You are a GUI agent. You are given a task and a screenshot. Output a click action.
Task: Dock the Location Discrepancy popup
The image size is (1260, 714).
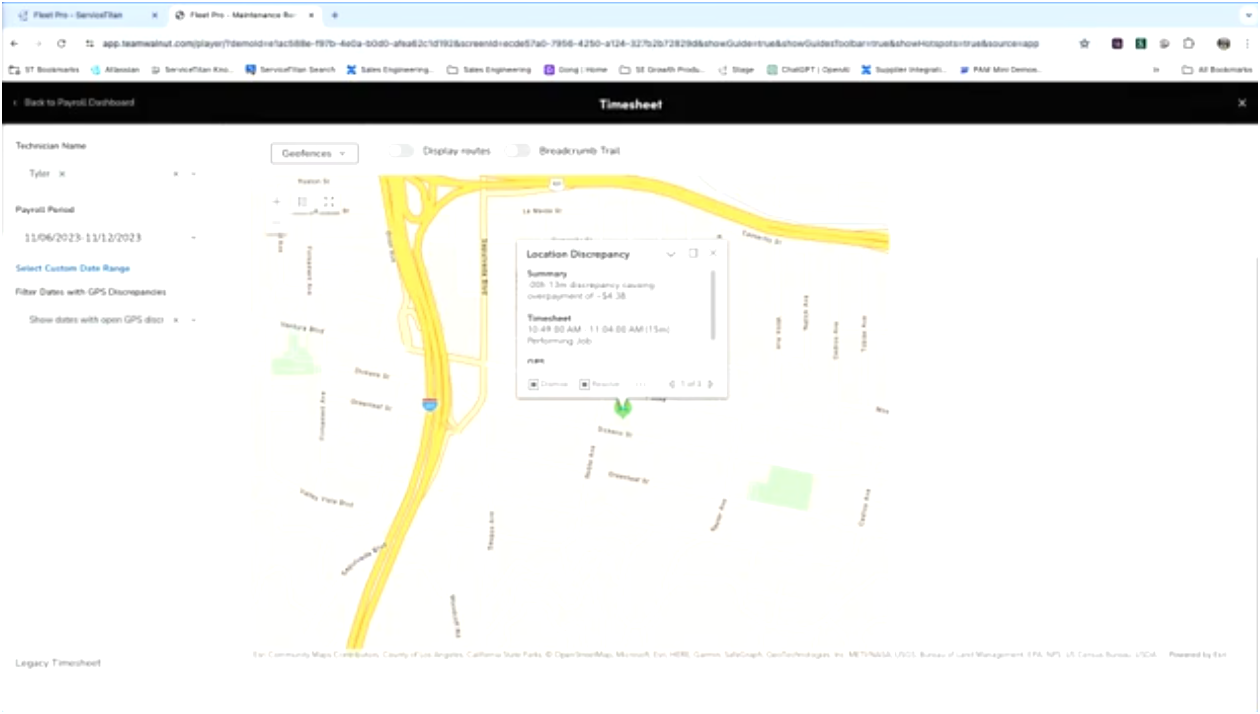(x=693, y=254)
